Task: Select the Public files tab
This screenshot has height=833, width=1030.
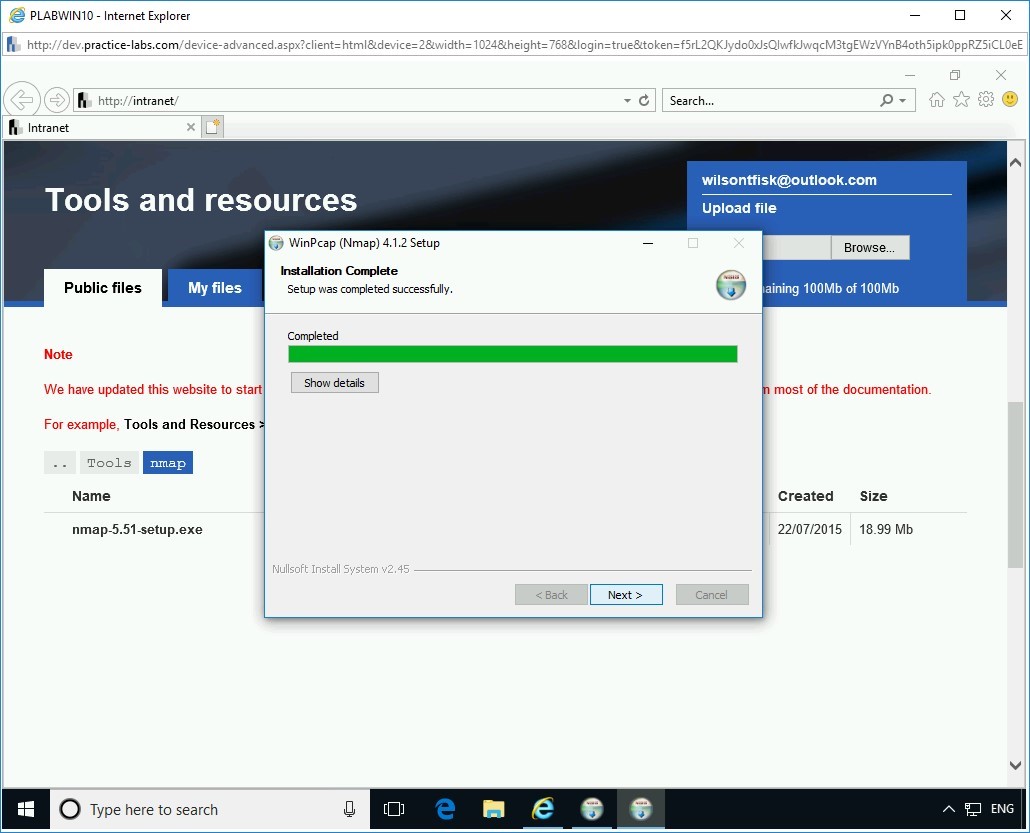Action: point(102,288)
